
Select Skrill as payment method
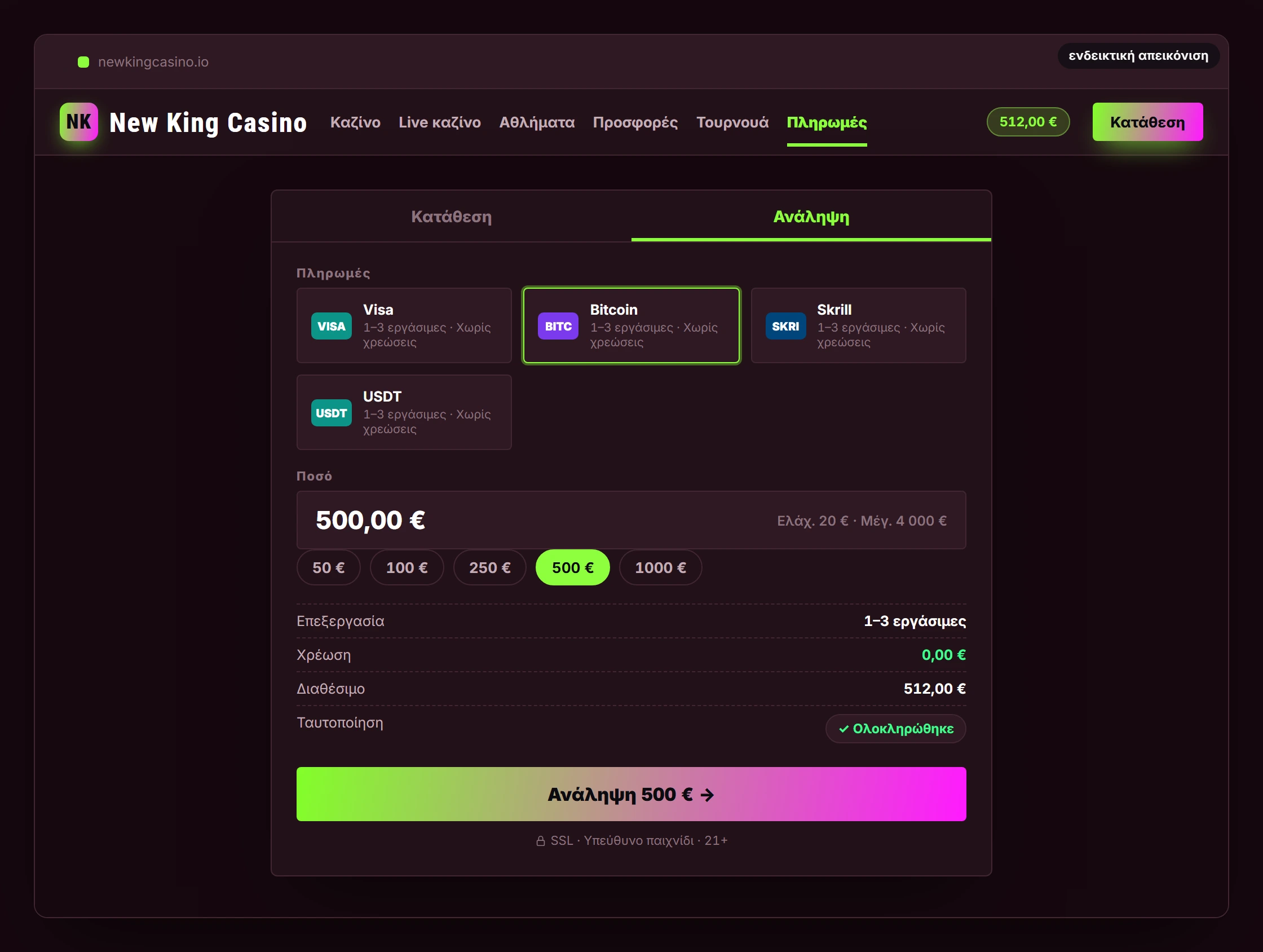858,325
